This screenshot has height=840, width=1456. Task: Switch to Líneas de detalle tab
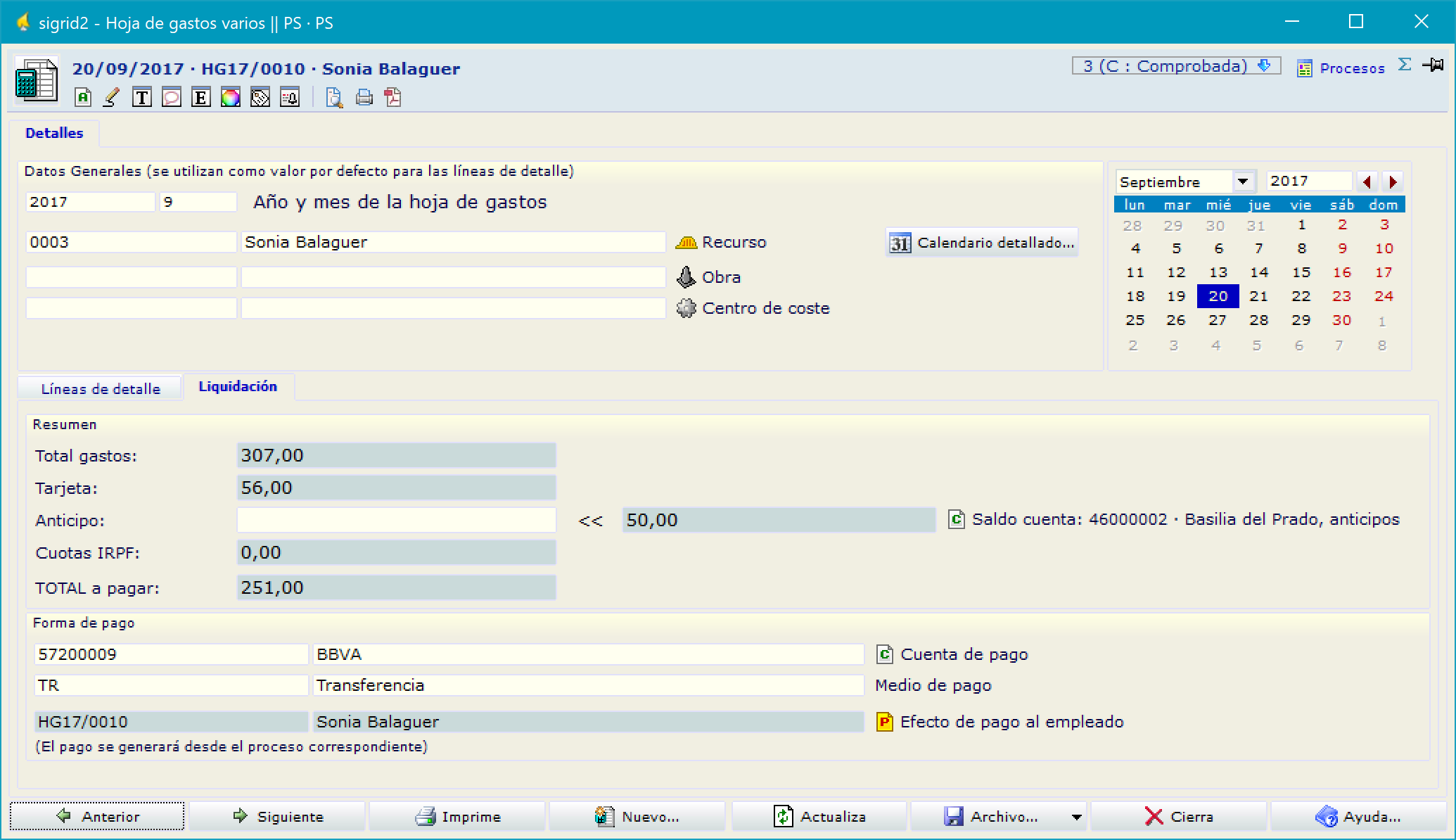[101, 388]
